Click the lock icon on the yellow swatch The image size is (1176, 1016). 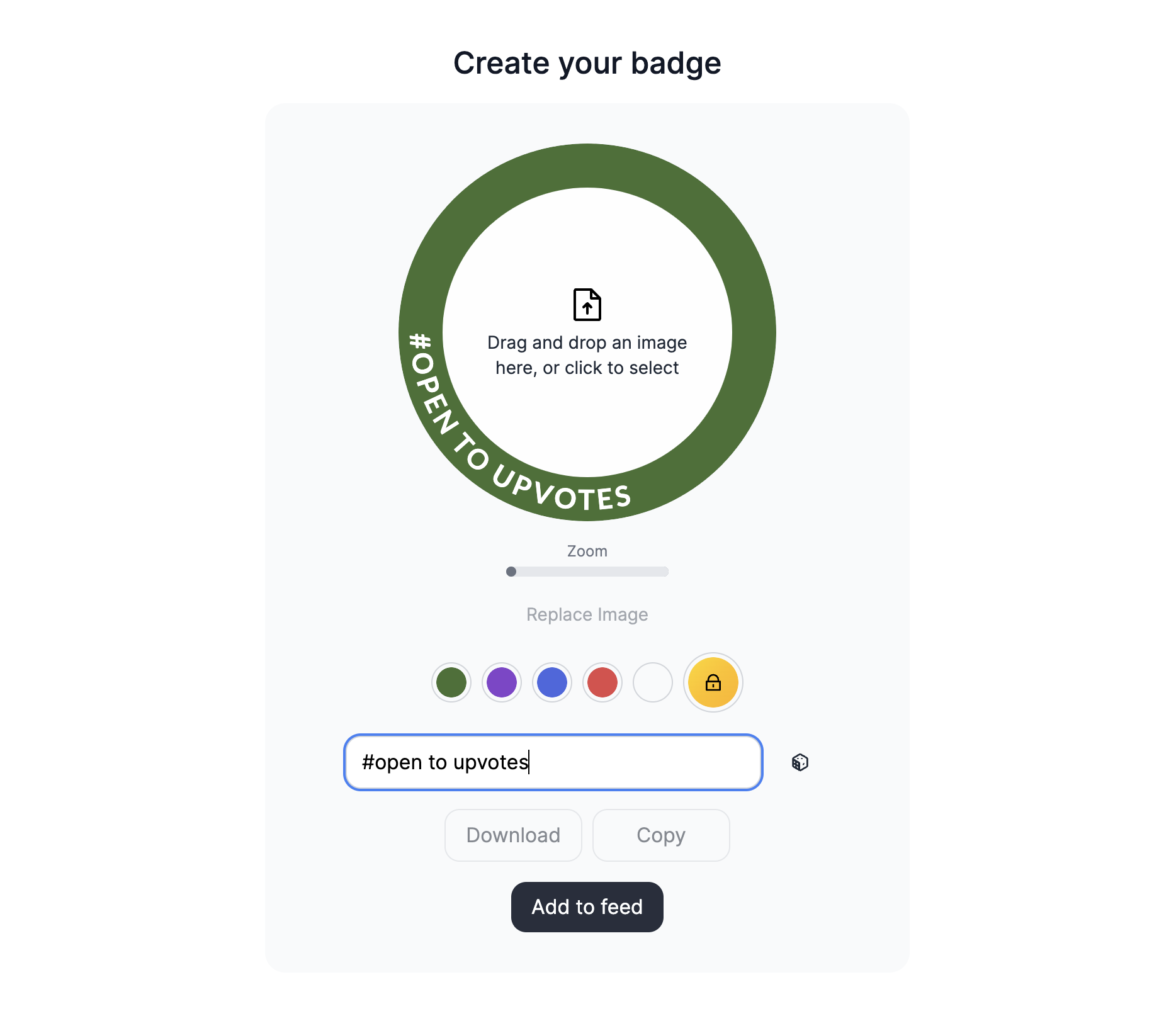(x=713, y=682)
